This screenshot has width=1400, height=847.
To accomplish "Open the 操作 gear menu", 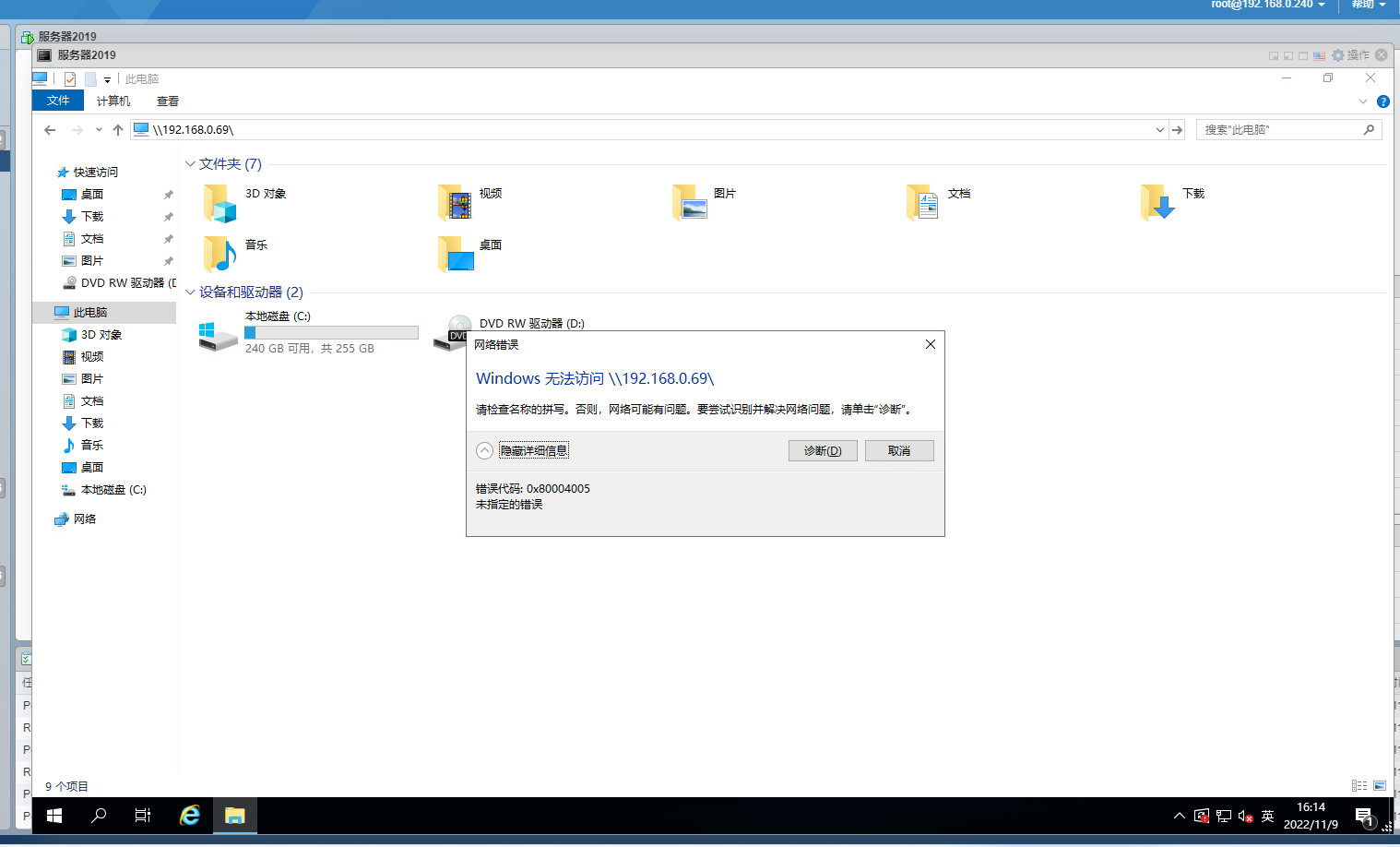I will pyautogui.click(x=1351, y=55).
